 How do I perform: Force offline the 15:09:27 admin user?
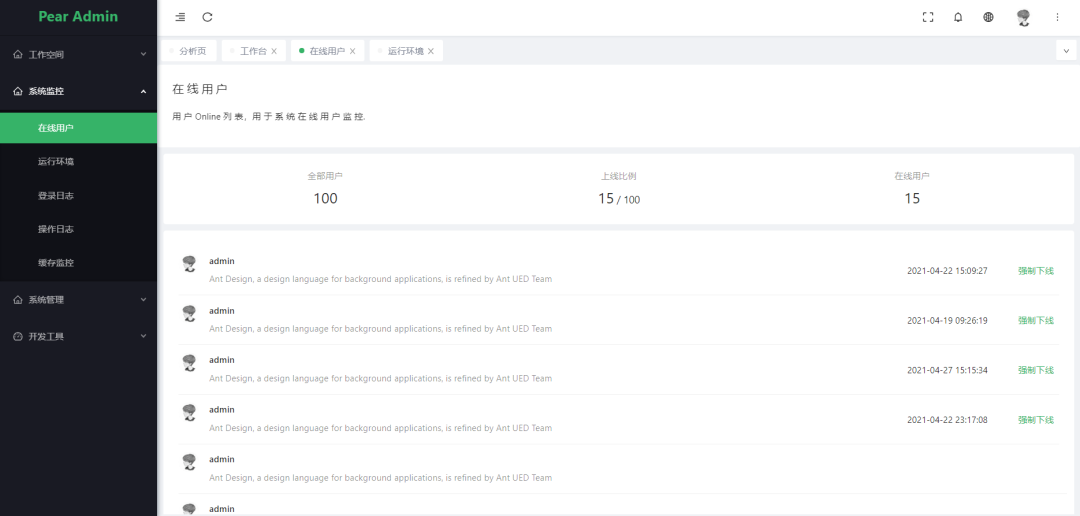[x=1036, y=271]
